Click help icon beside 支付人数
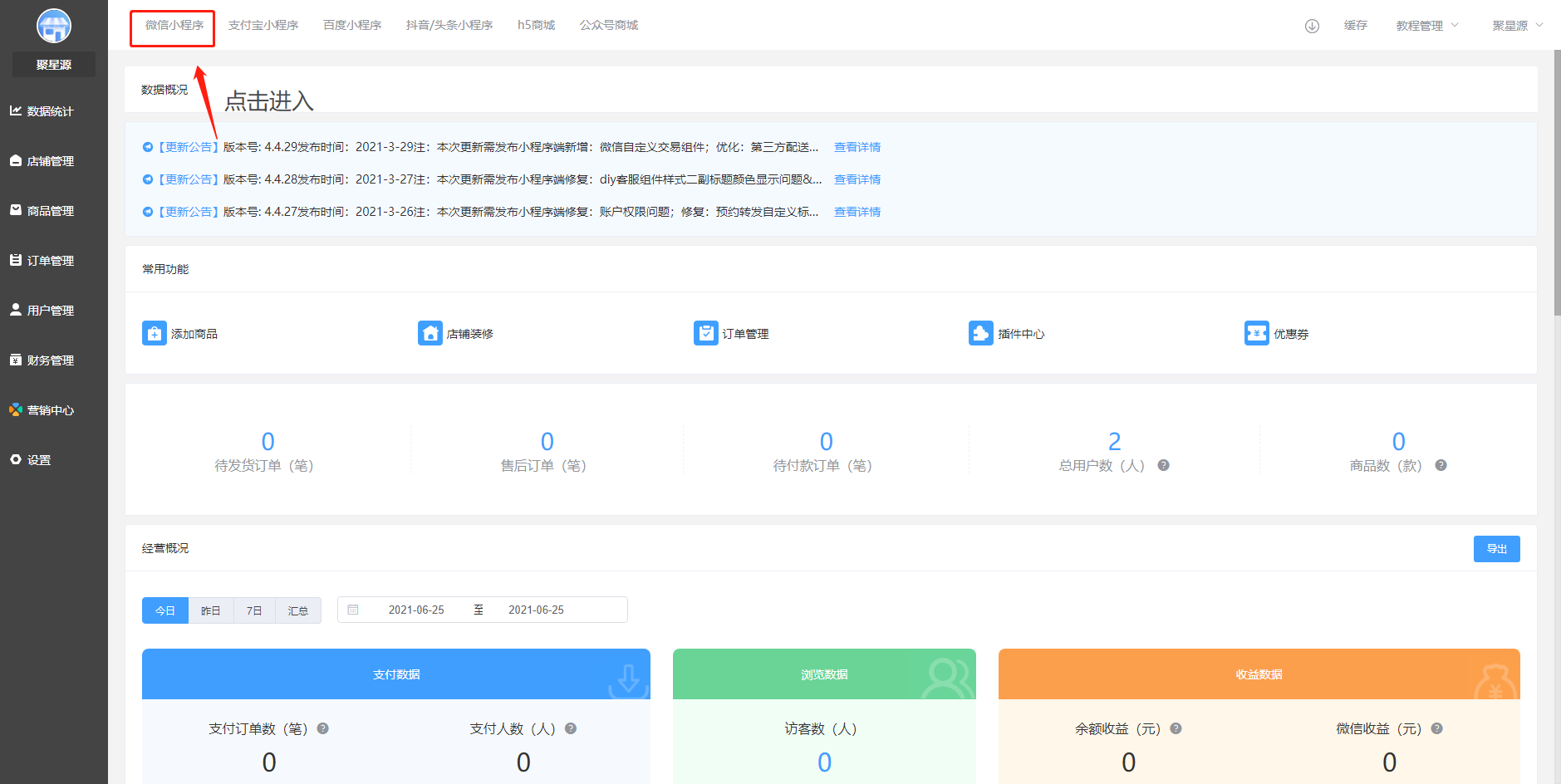1561x784 pixels. click(571, 728)
